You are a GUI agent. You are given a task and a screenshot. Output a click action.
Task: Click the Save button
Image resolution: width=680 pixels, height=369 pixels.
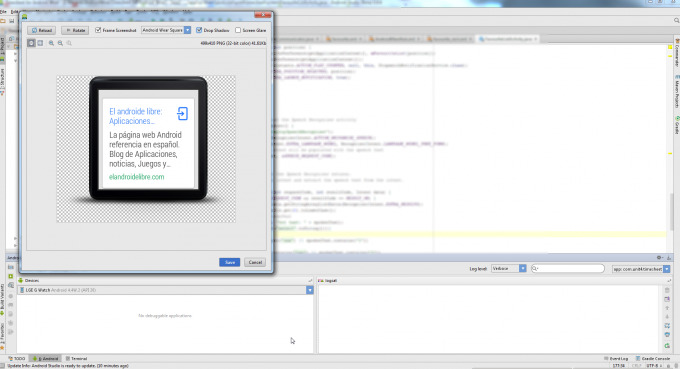229,262
